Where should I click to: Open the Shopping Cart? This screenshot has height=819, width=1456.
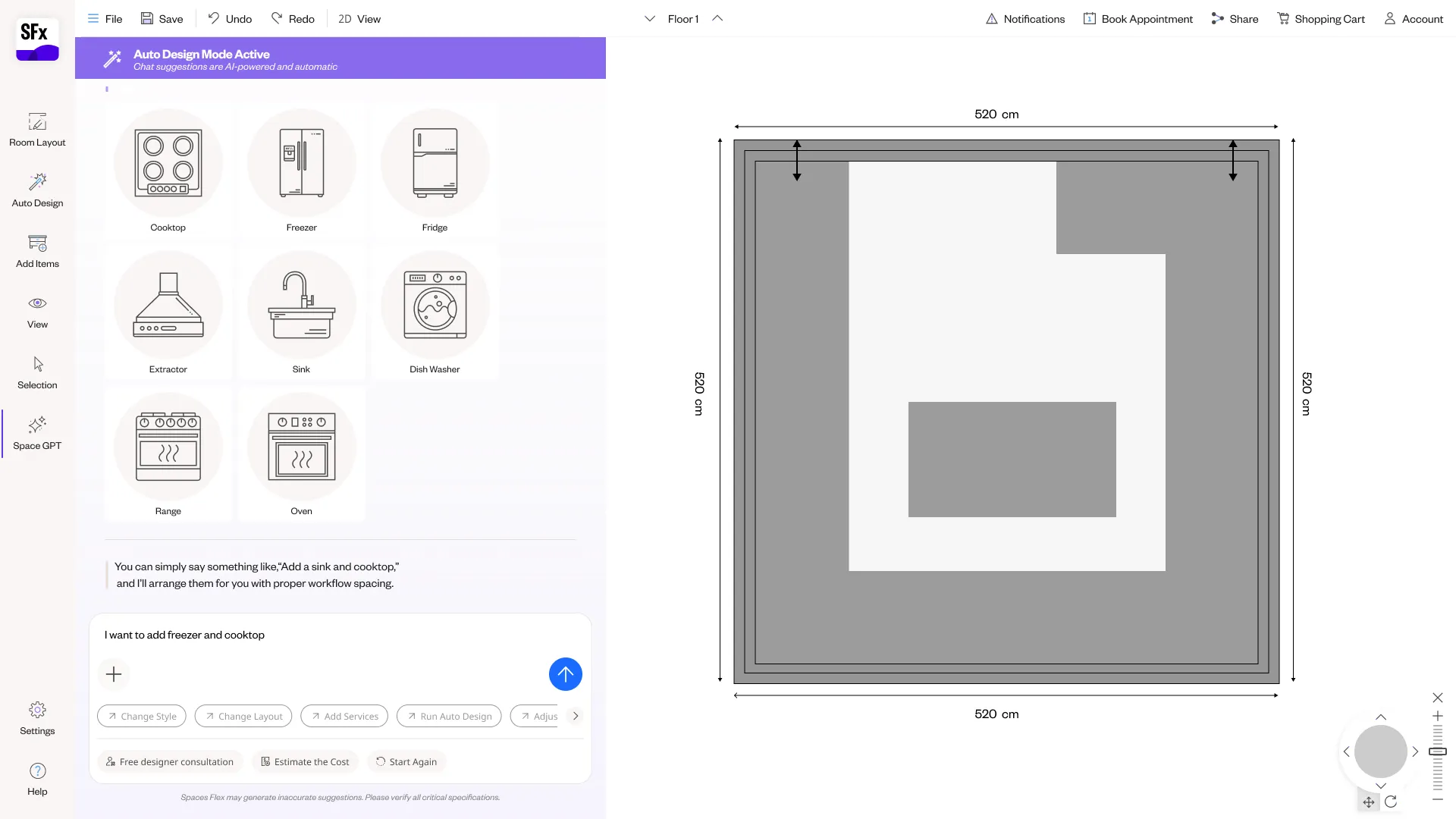point(1321,19)
